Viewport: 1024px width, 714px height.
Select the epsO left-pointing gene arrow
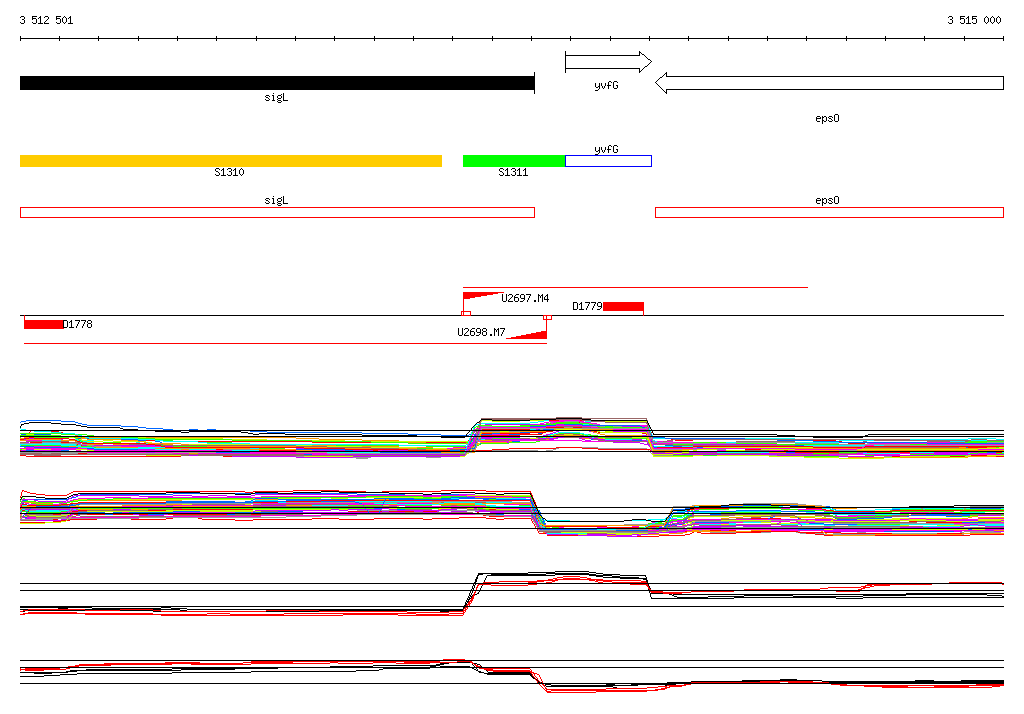[829, 83]
